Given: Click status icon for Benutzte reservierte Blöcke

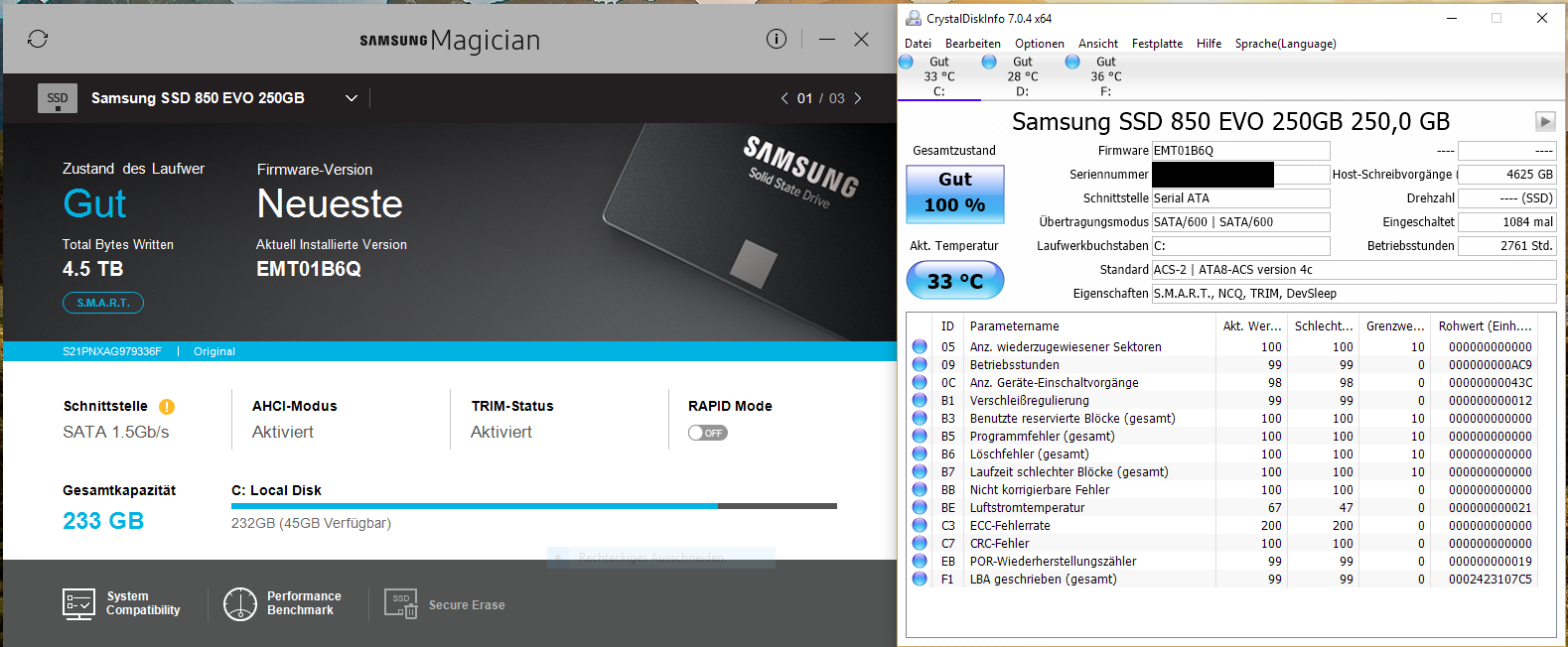Looking at the screenshot, I should 920,419.
